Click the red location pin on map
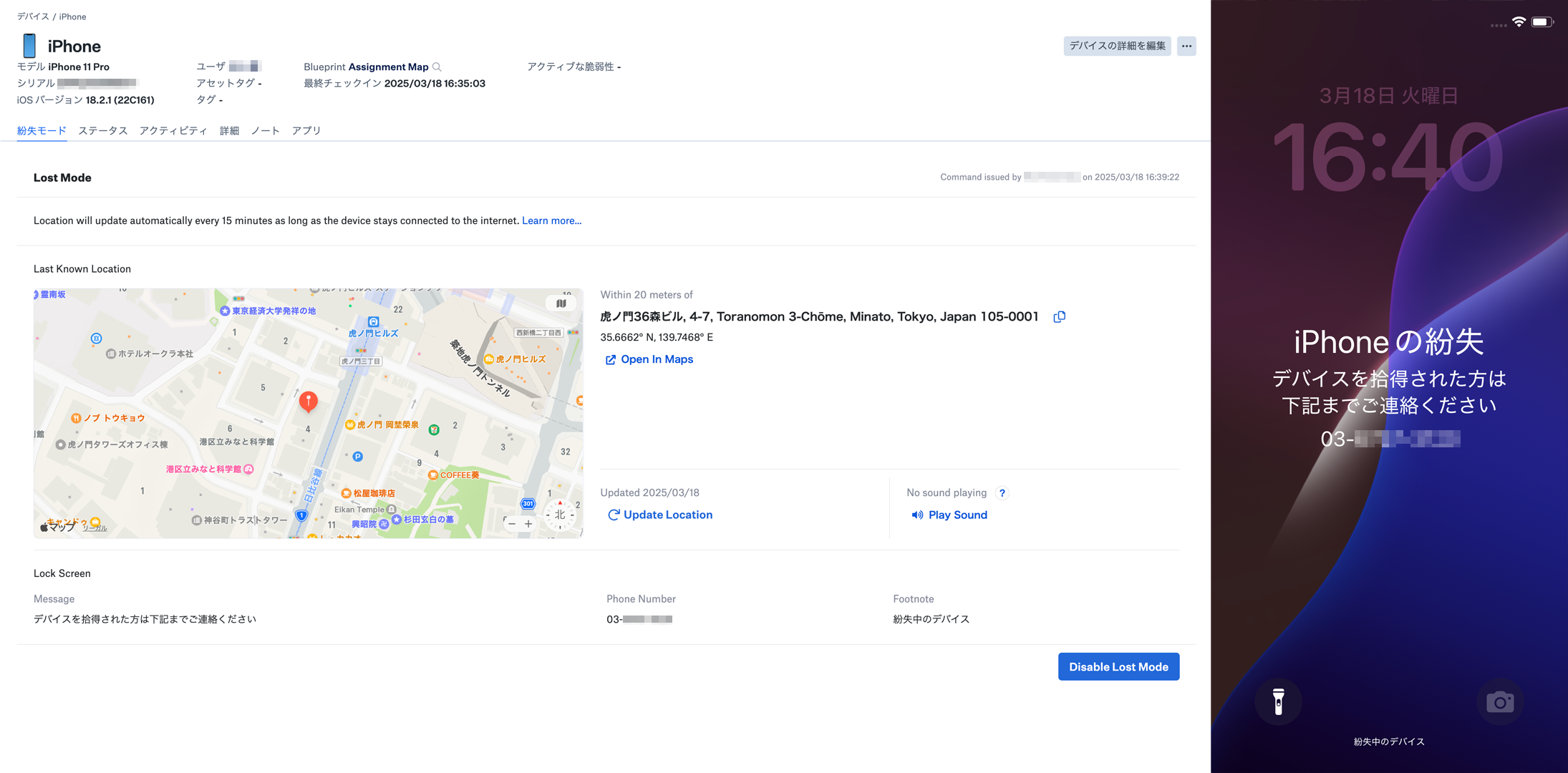Image resolution: width=1568 pixels, height=773 pixels. pos(308,401)
